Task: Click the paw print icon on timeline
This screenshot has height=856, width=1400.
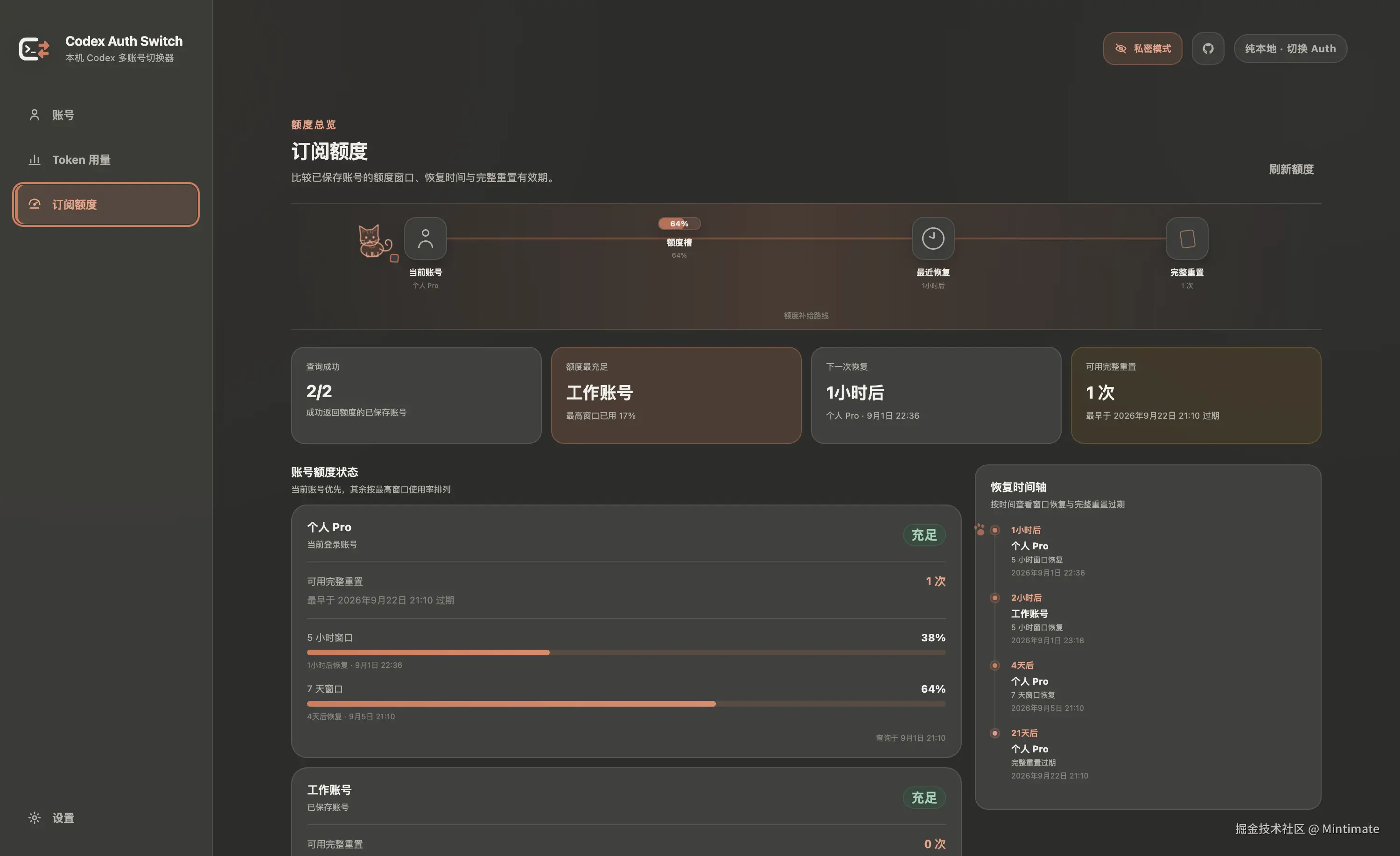Action: (x=980, y=529)
